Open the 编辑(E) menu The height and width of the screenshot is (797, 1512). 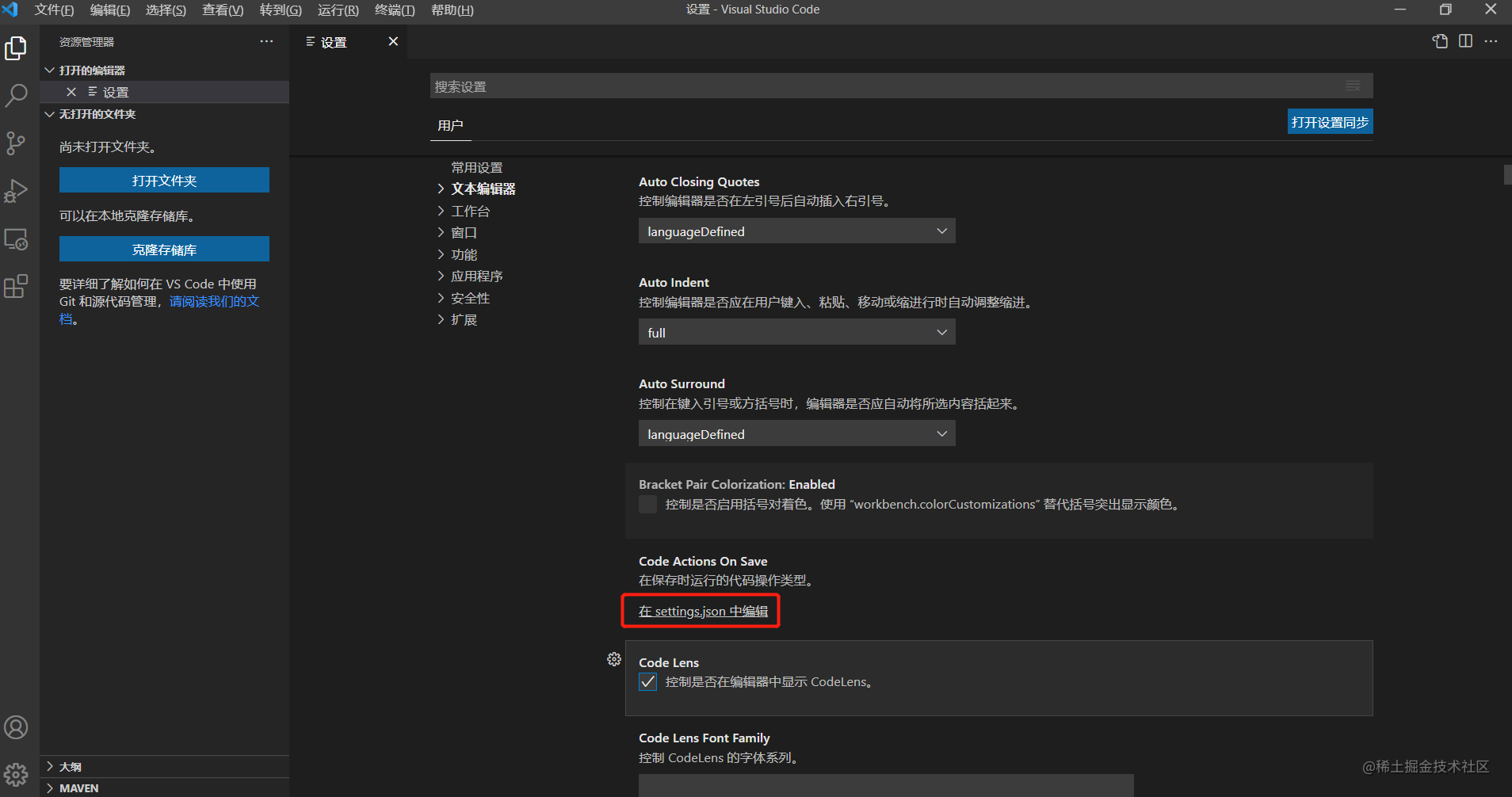[x=109, y=10]
